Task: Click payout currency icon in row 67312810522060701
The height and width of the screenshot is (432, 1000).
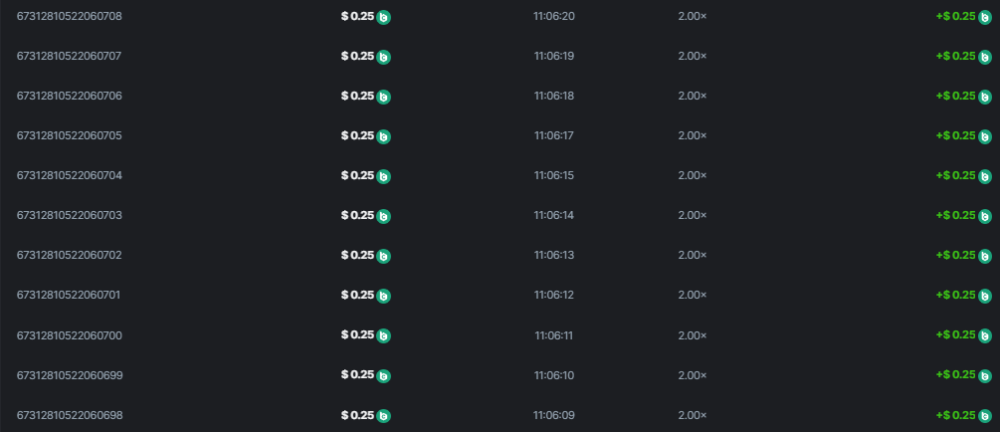Action: (x=984, y=296)
